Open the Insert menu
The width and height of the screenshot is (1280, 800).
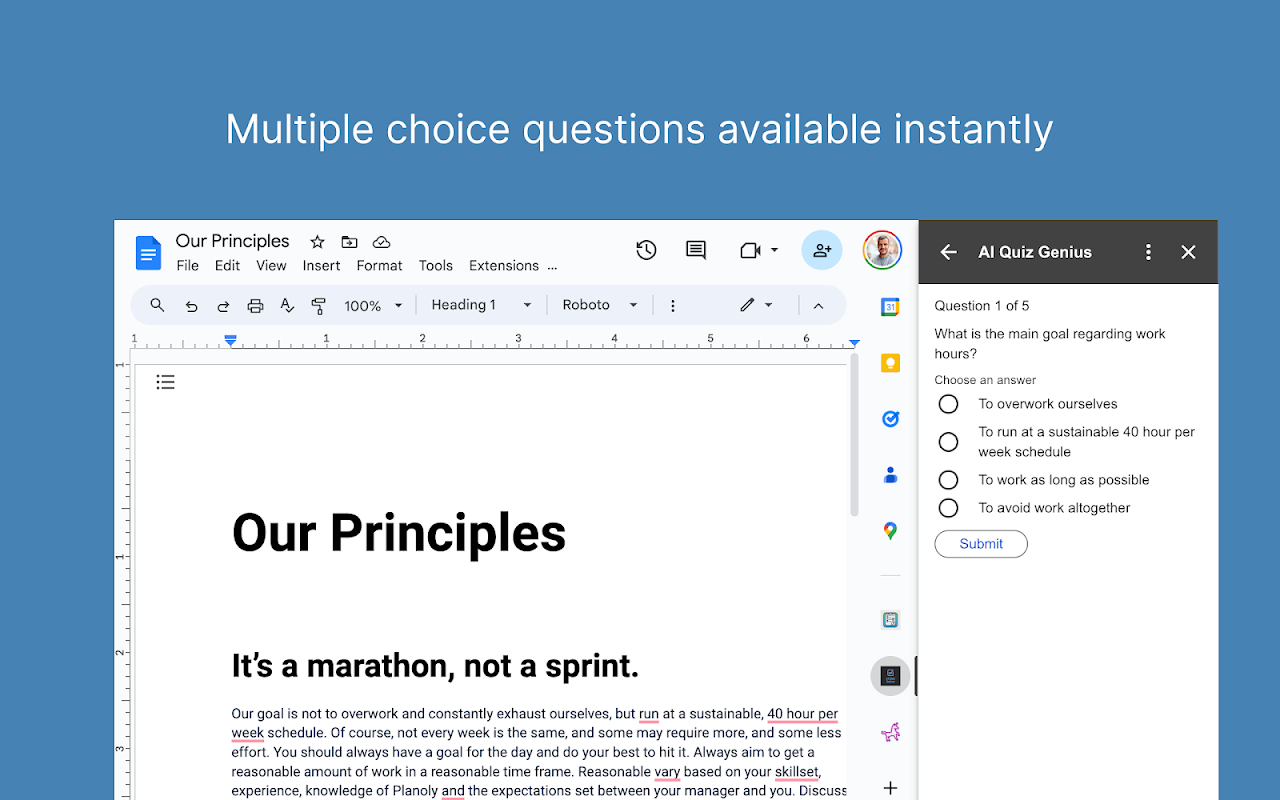pyautogui.click(x=321, y=266)
